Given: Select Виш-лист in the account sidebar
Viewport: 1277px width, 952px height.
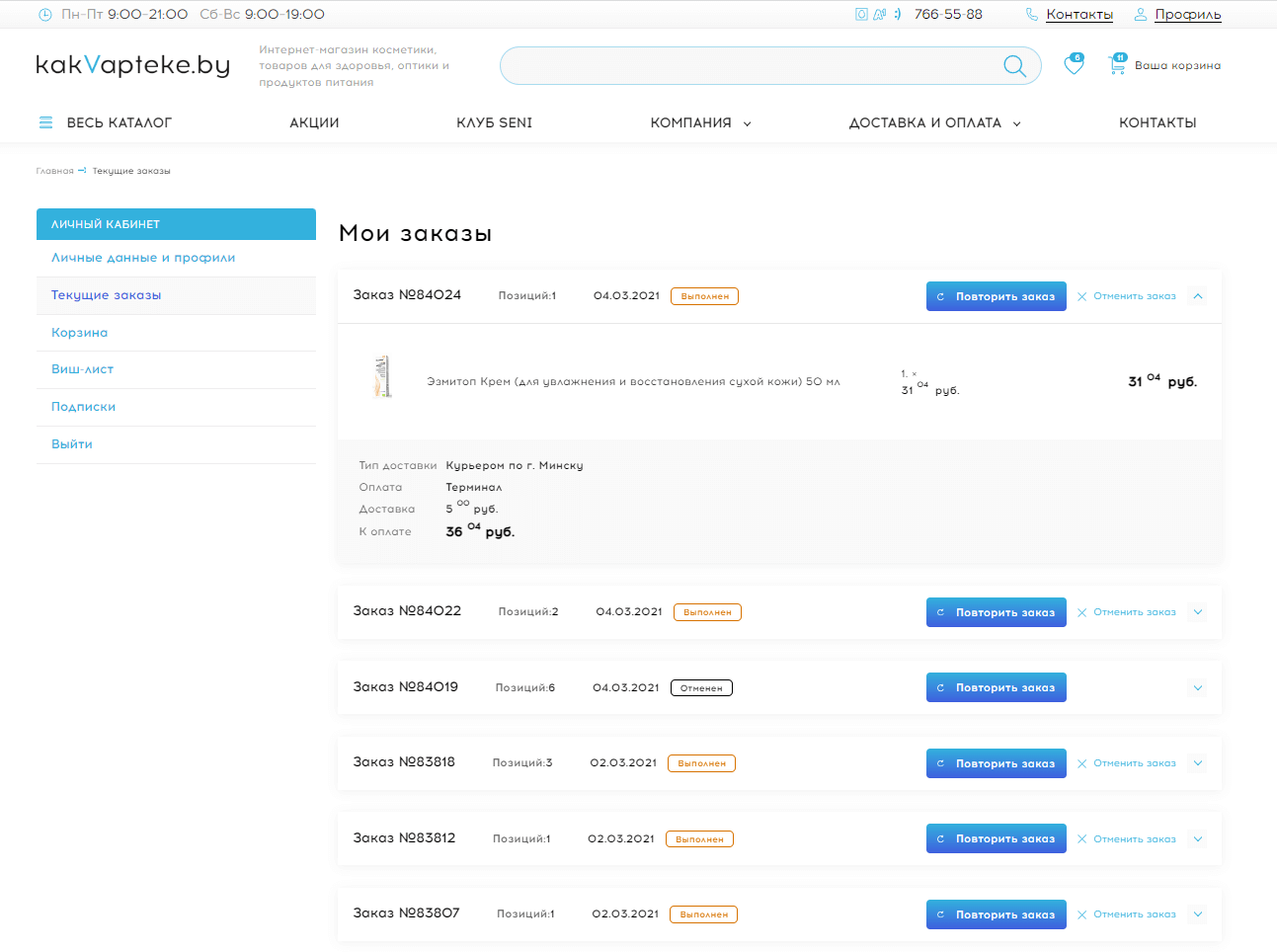Looking at the screenshot, I should pyautogui.click(x=83, y=369).
